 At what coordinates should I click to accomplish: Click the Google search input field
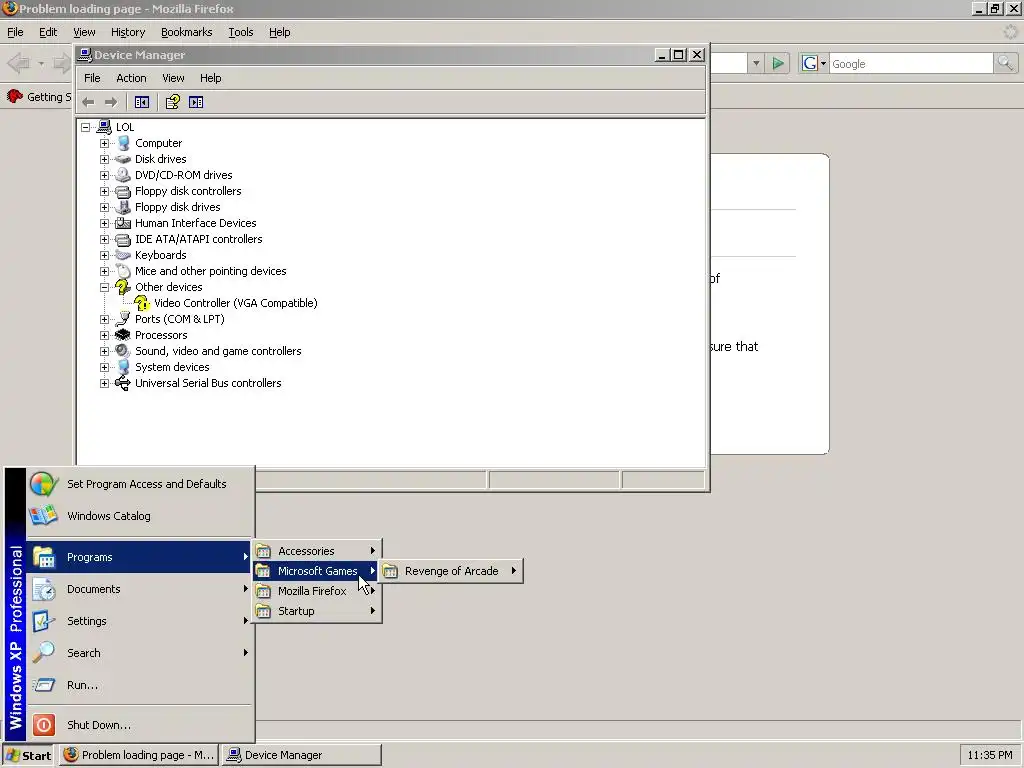(910, 64)
